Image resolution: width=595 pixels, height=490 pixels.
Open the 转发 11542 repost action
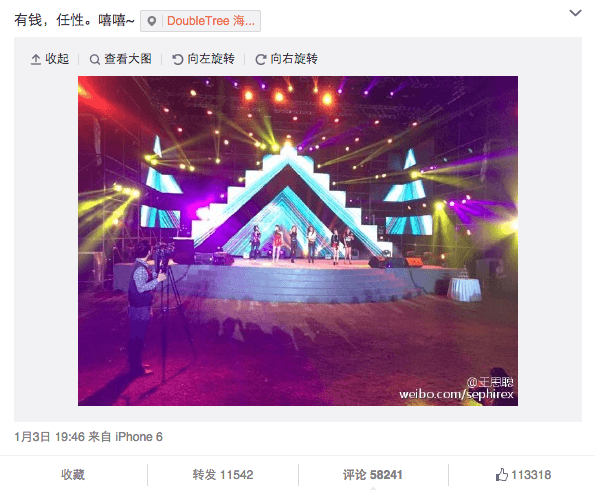pyautogui.click(x=223, y=474)
